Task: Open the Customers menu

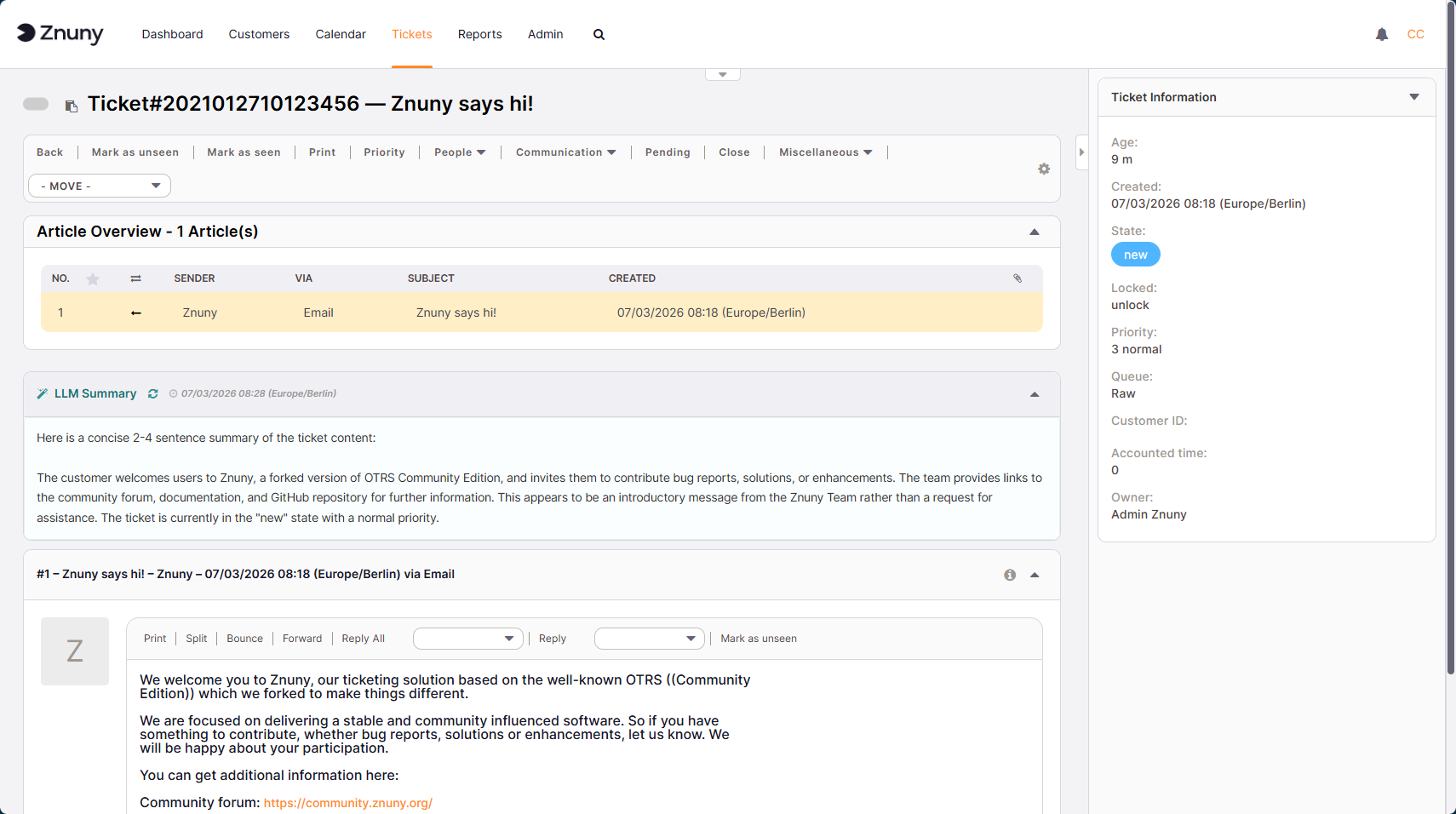Action: (x=259, y=34)
